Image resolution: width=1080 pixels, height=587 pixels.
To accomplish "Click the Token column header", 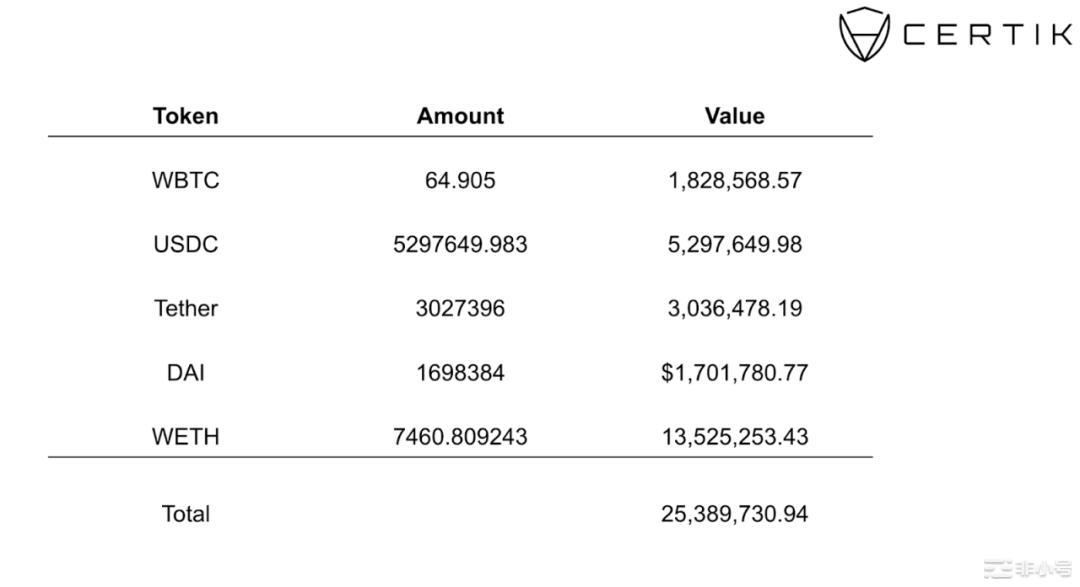I will 185,116.
